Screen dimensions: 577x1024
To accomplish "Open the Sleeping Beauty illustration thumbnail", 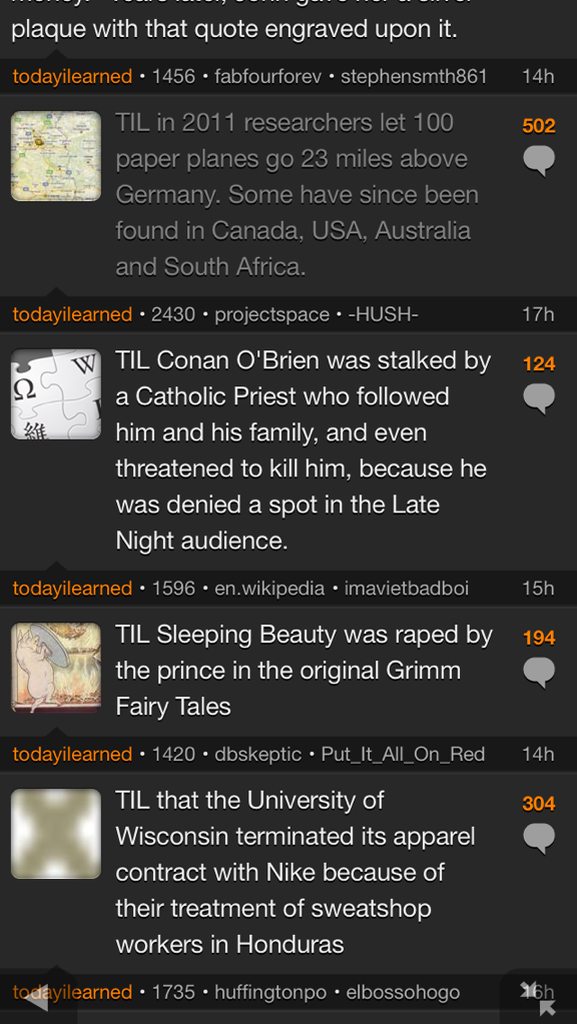I will click(x=56, y=667).
